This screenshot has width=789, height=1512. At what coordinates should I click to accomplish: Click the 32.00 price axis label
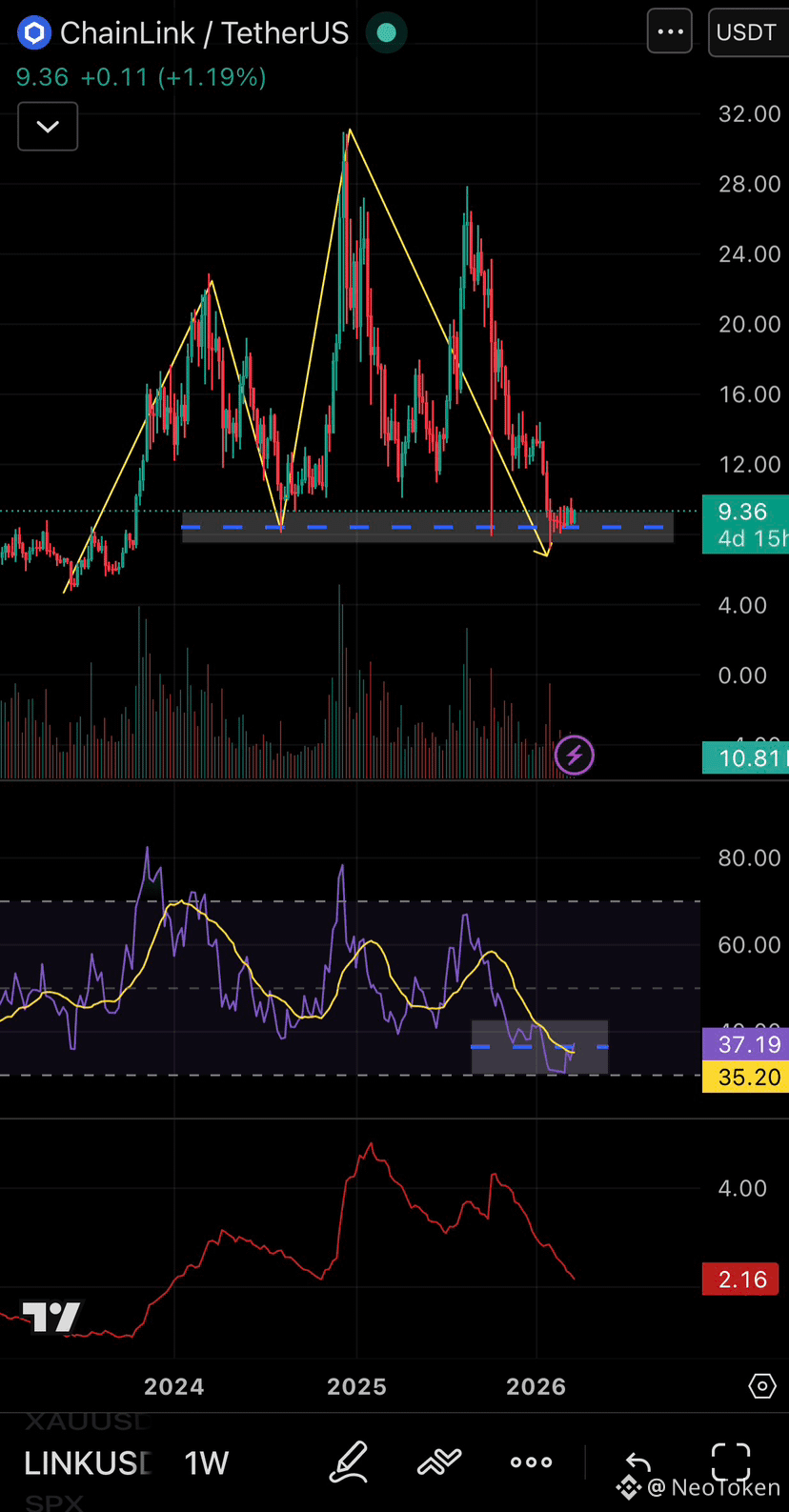pos(750,113)
